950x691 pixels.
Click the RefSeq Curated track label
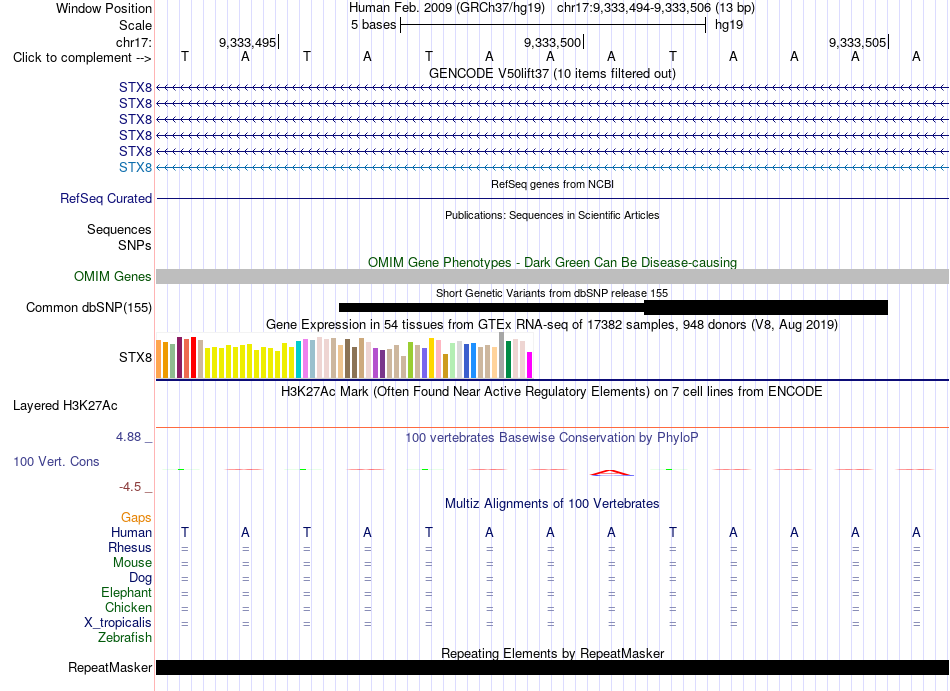tap(106, 199)
